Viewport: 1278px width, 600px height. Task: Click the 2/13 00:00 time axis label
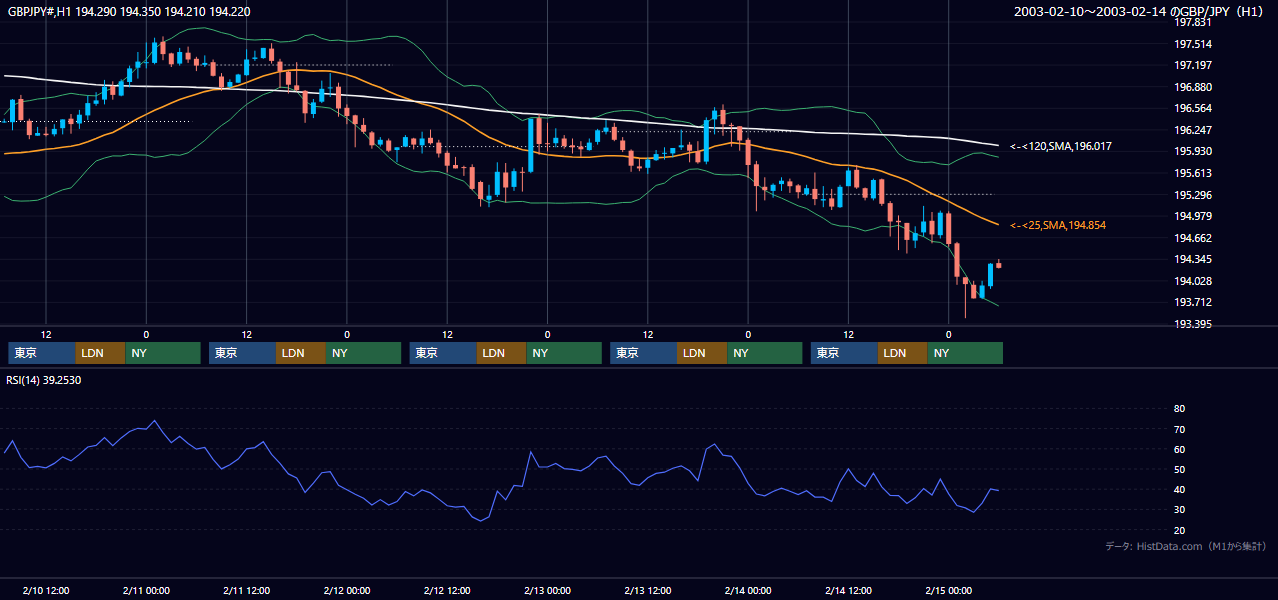point(547,590)
